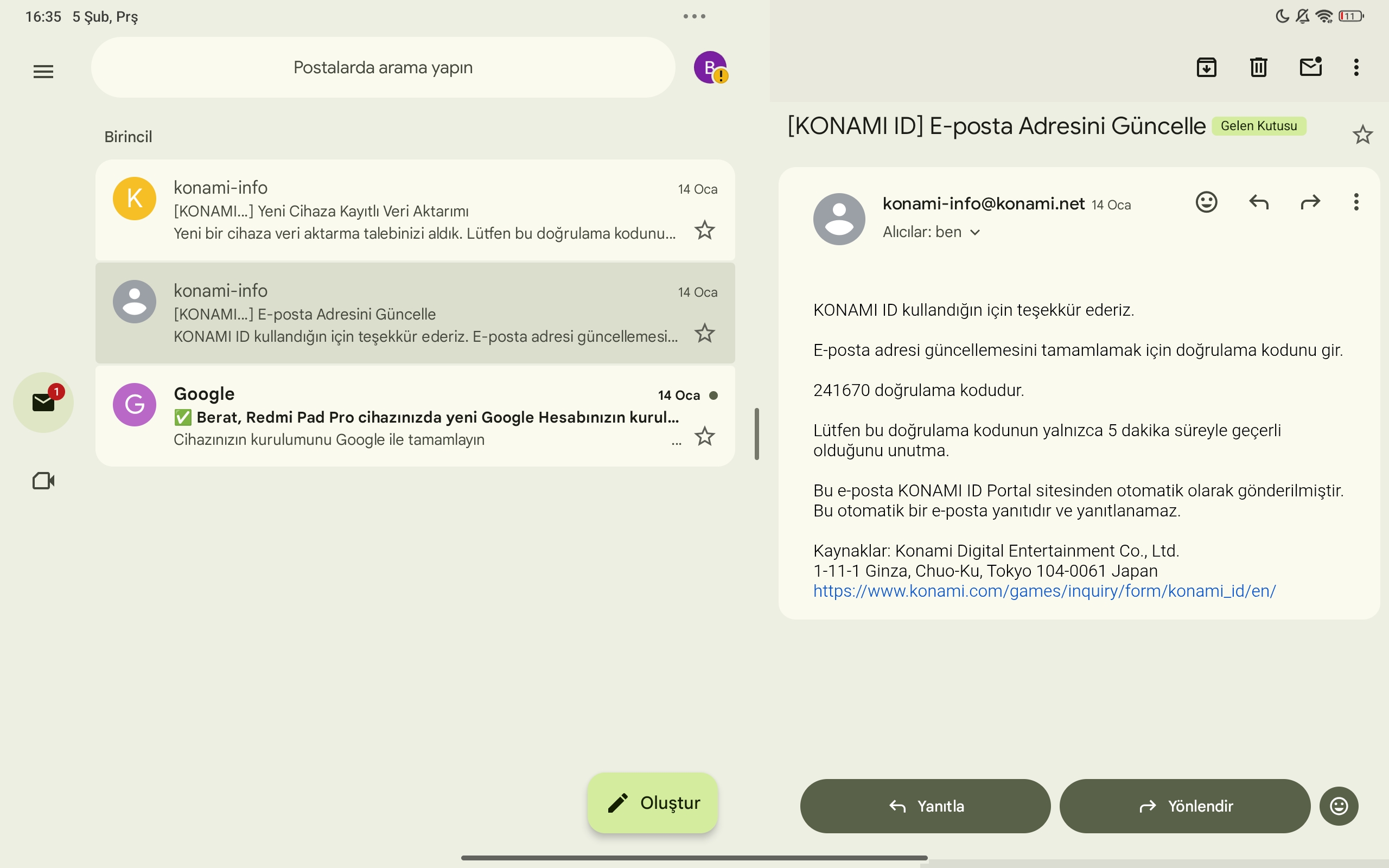Tap the Do Not Disturb moon icon
Image resolution: width=1389 pixels, height=868 pixels.
(x=1282, y=16)
